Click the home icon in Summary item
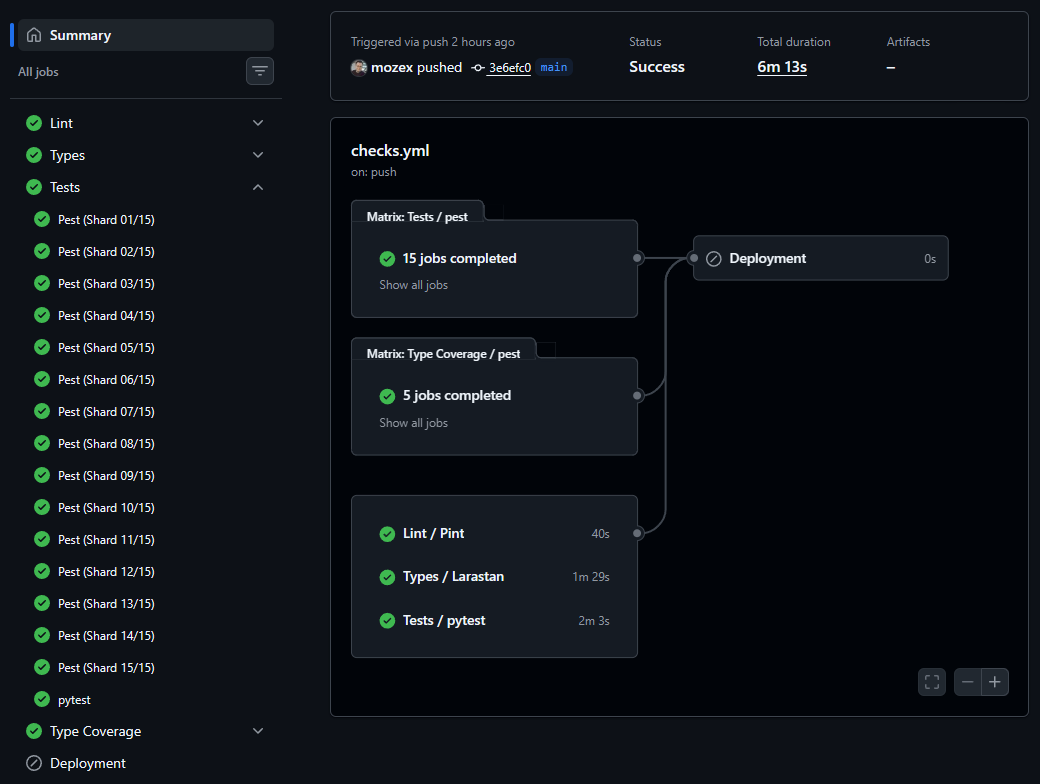 pyautogui.click(x=34, y=35)
